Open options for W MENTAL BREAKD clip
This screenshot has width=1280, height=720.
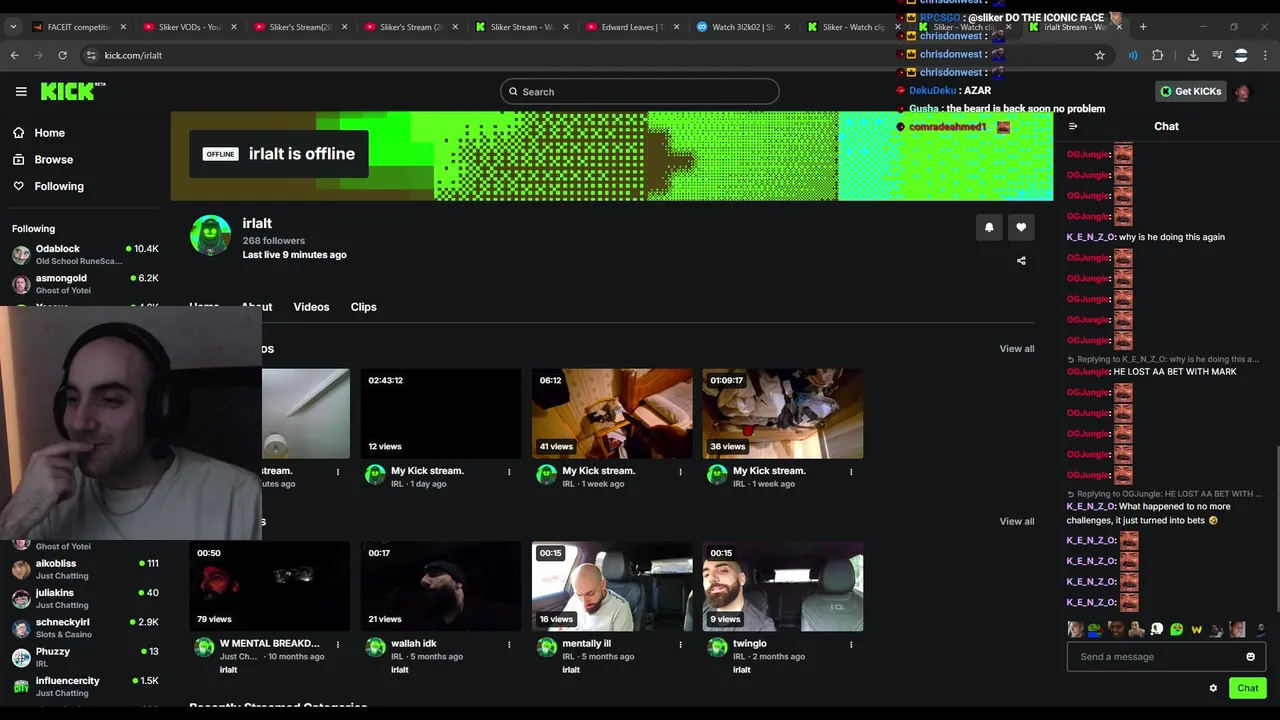click(338, 645)
